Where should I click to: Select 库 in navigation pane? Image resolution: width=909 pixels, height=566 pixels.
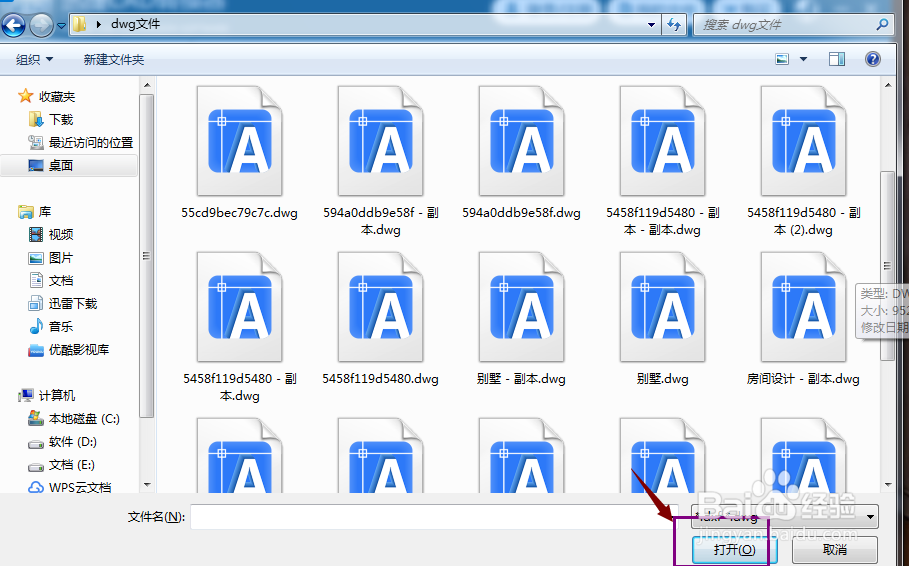point(45,212)
